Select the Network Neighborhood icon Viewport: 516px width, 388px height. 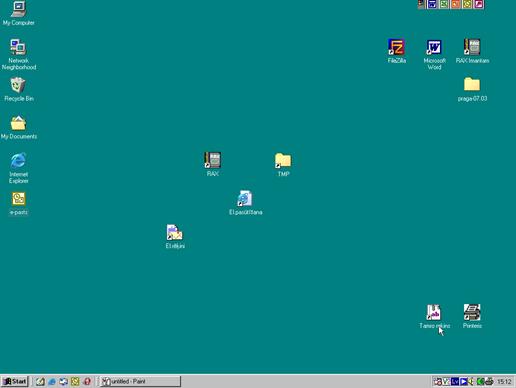[19, 54]
